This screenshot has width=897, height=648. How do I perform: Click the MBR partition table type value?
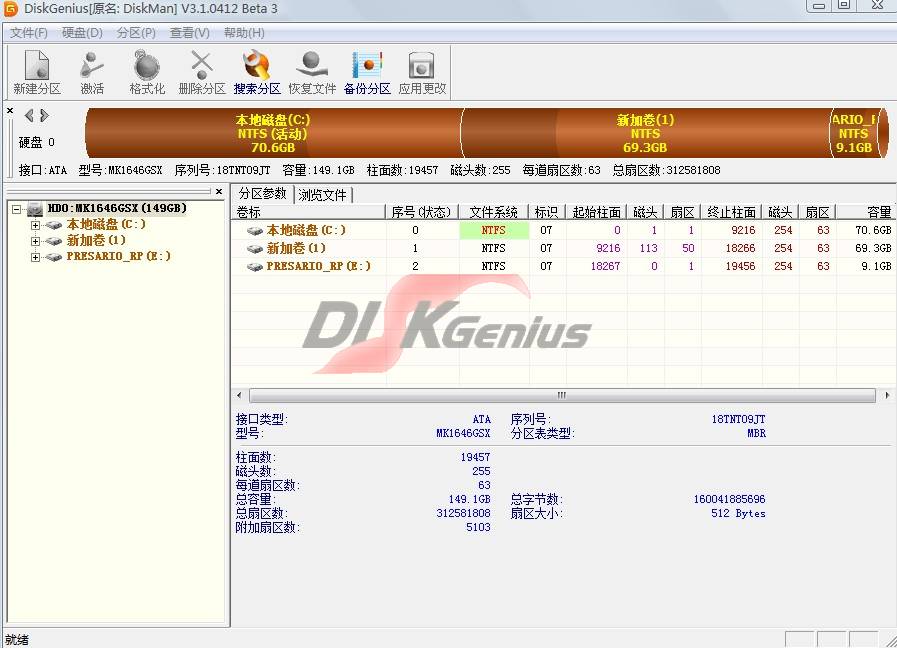[x=756, y=434]
